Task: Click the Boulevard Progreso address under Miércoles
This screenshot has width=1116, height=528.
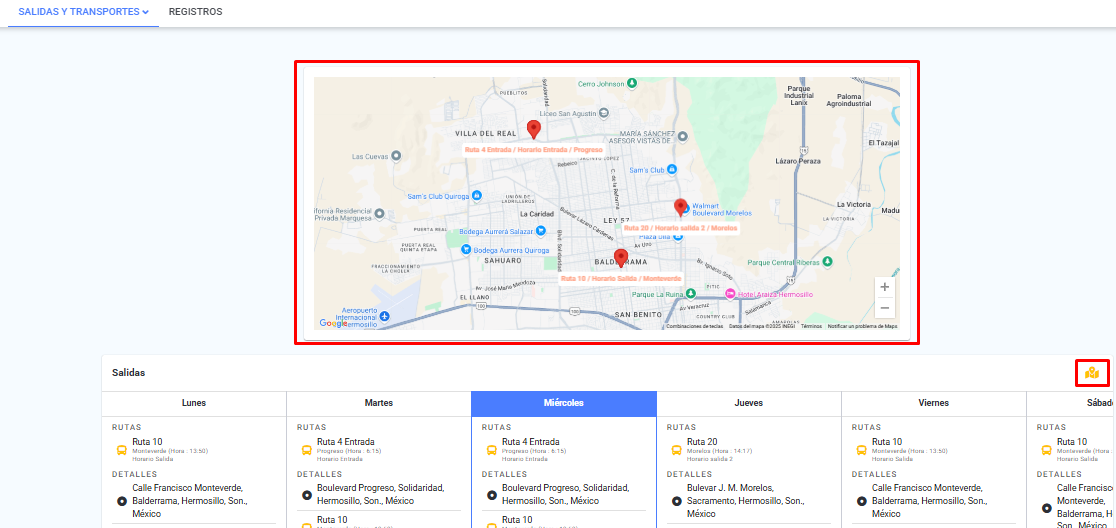Action: coord(566,495)
